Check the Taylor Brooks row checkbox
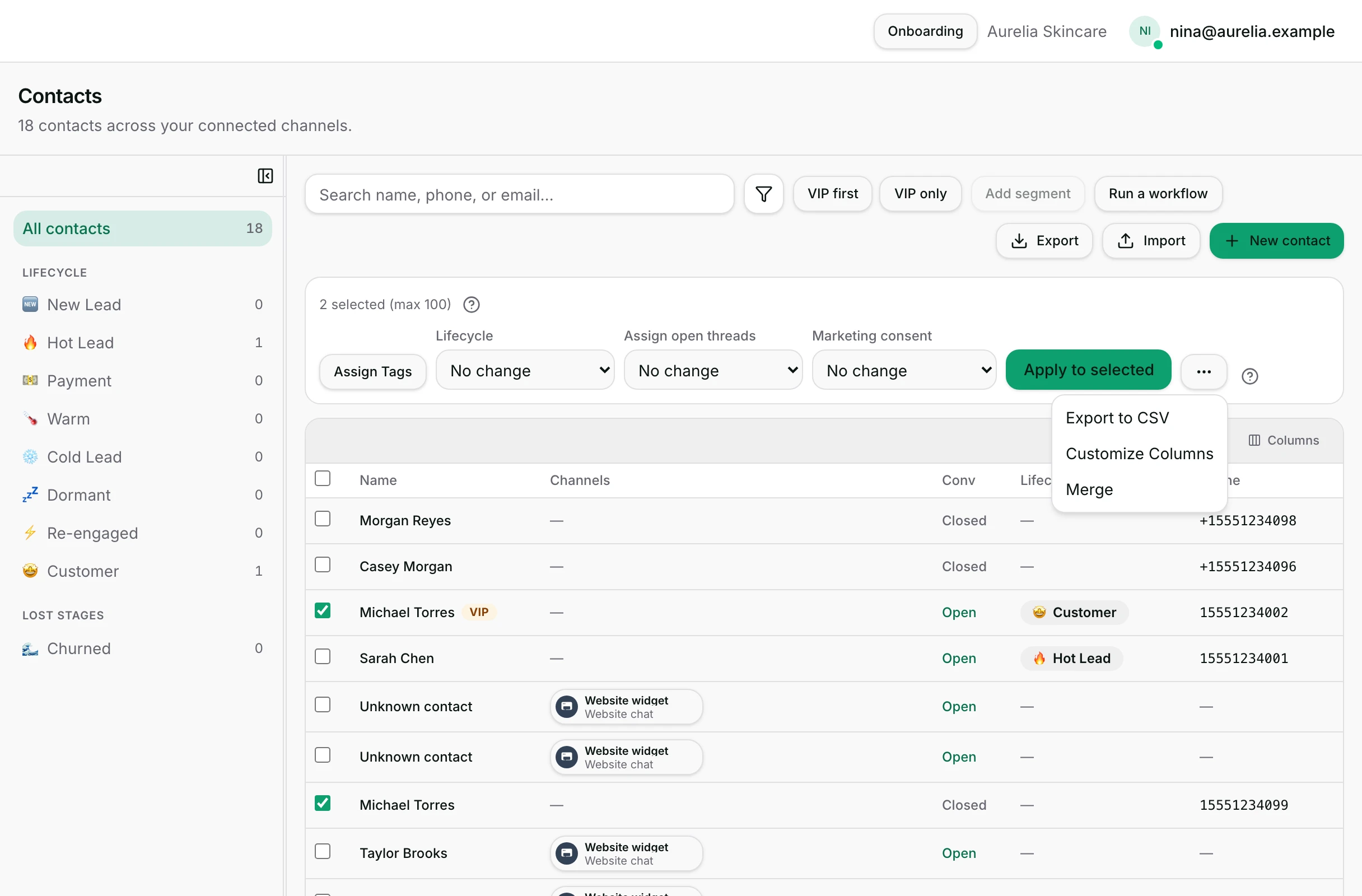1362x896 pixels. 323,851
